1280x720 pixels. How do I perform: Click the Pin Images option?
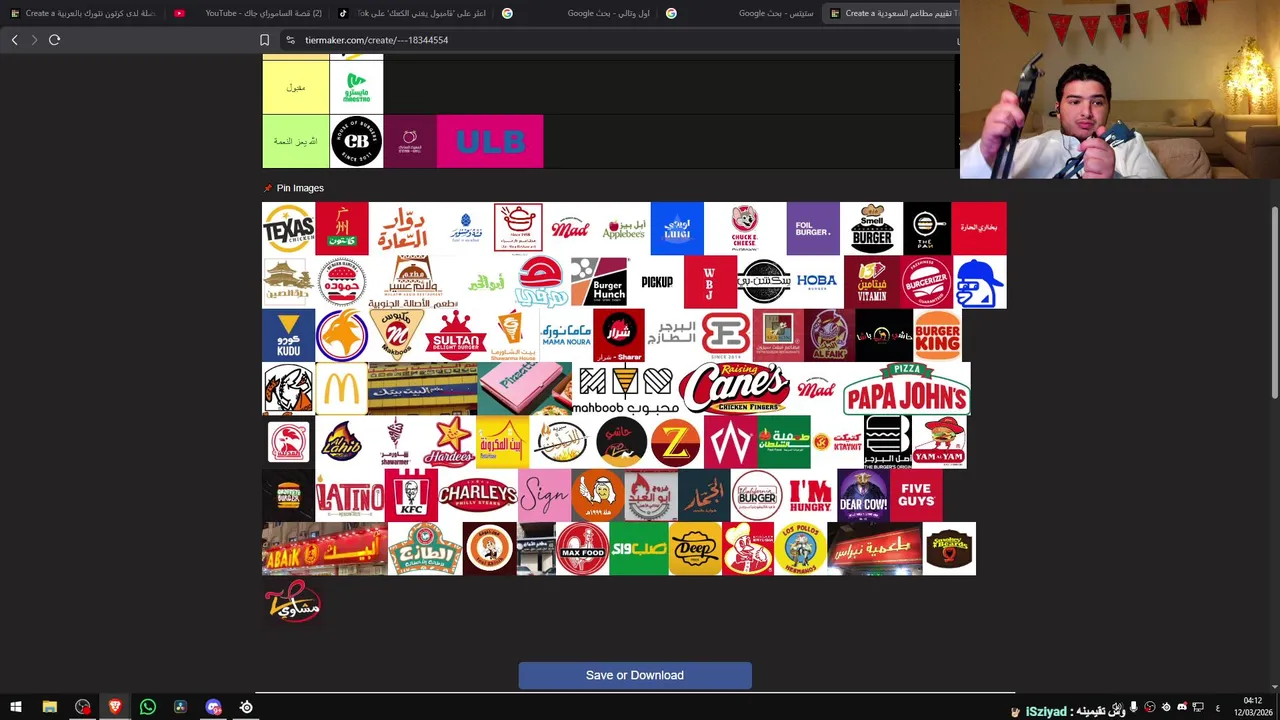293,188
